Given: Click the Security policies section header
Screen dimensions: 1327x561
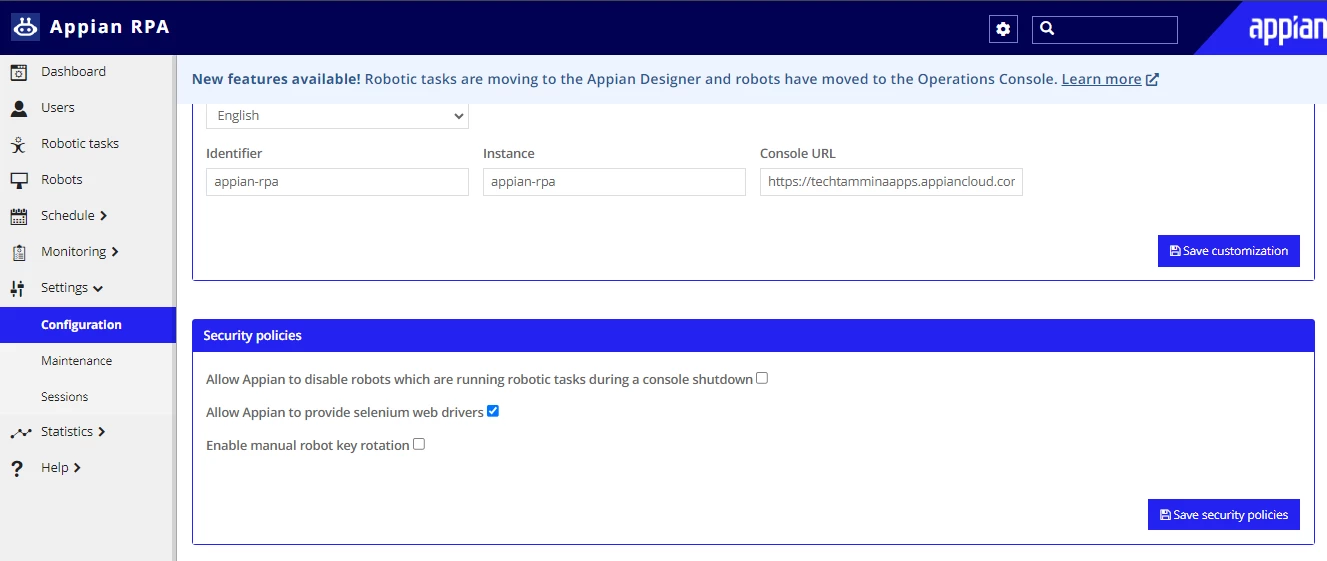Looking at the screenshot, I should (753, 336).
